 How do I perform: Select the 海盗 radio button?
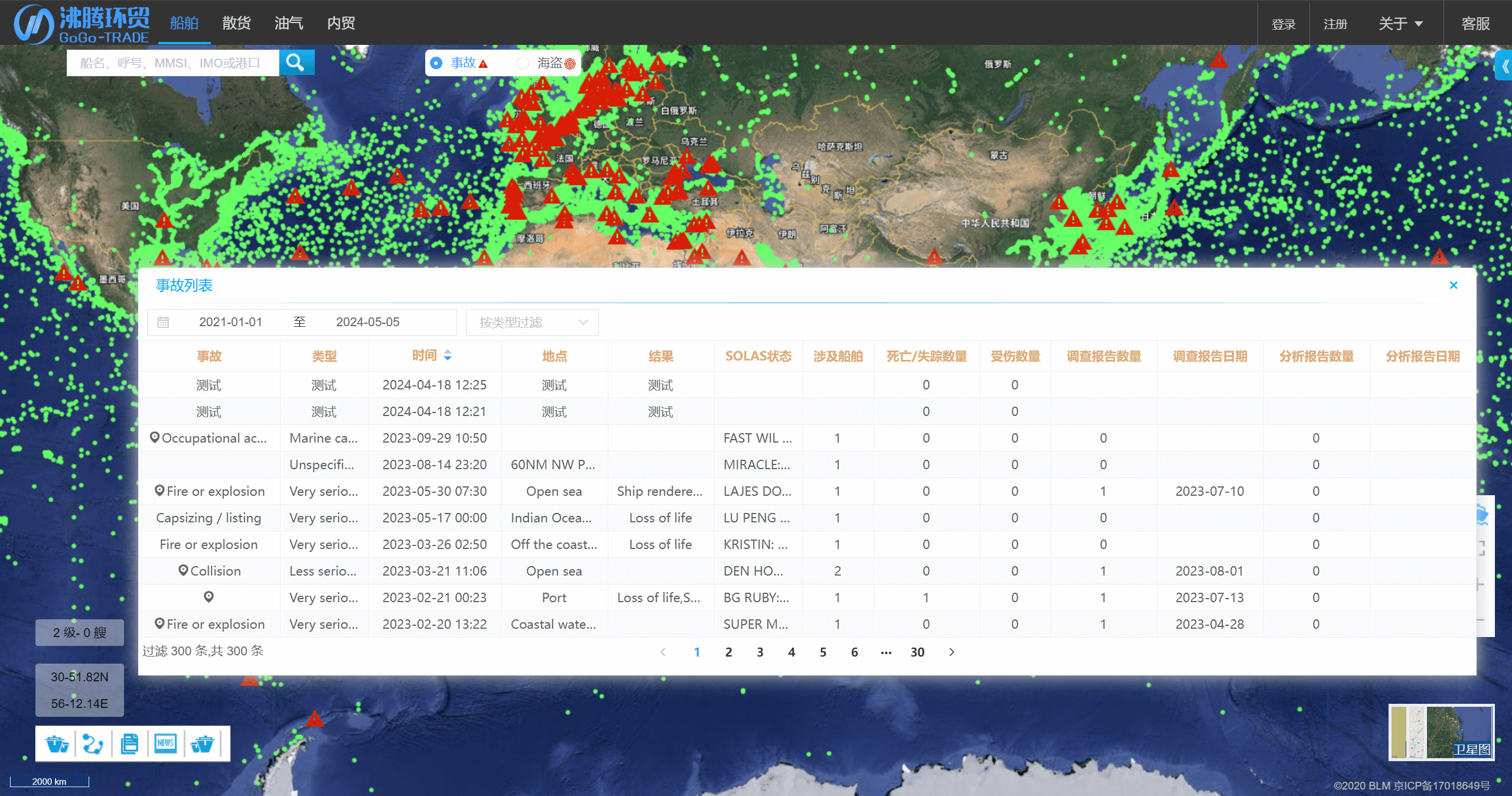tap(523, 63)
